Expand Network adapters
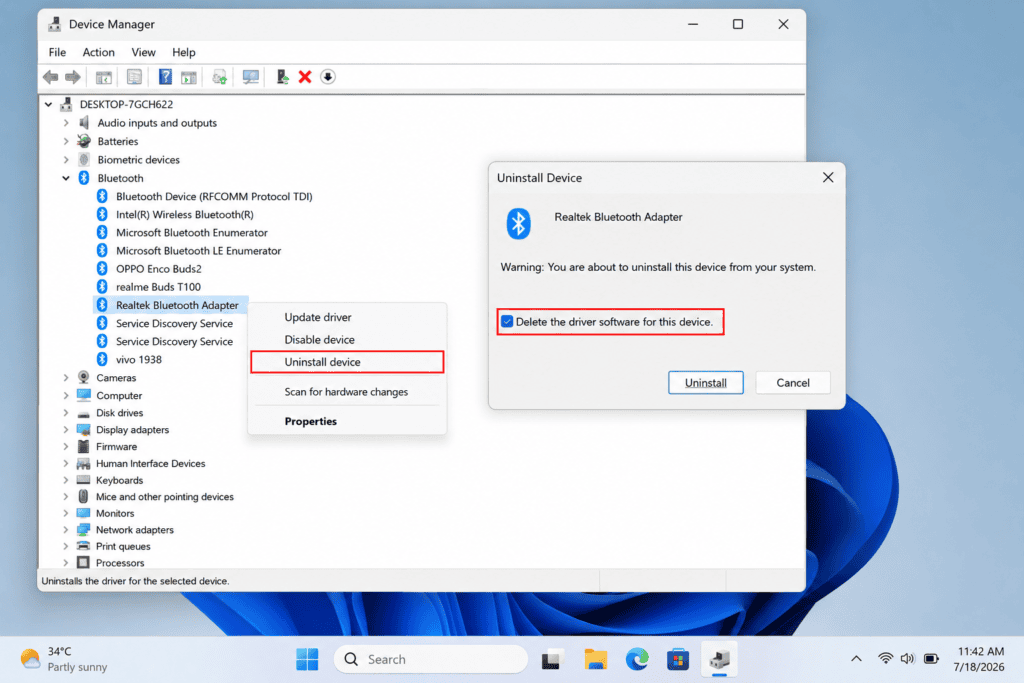Screen dimensions: 1024x683 [x=66, y=530]
